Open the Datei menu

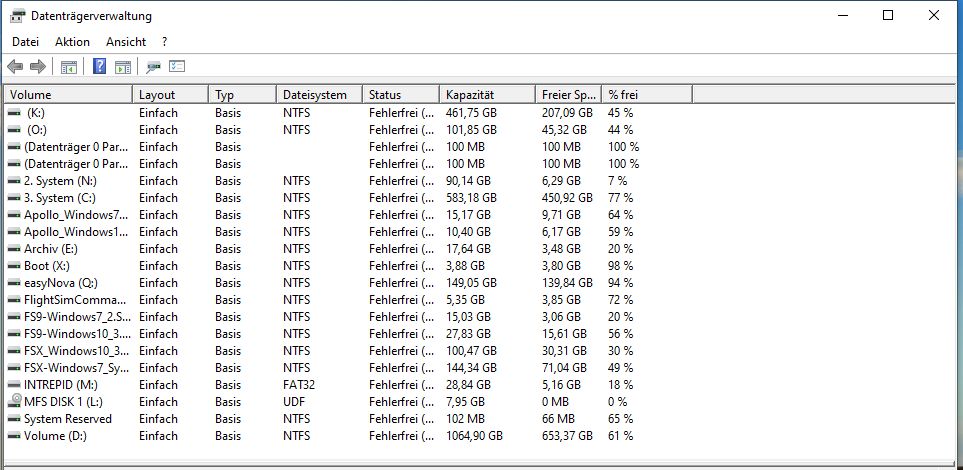tap(25, 42)
